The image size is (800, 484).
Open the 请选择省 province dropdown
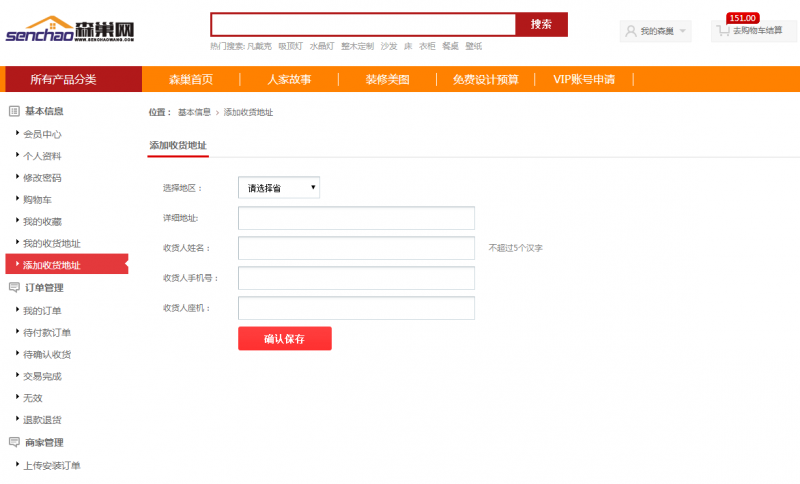(279, 187)
